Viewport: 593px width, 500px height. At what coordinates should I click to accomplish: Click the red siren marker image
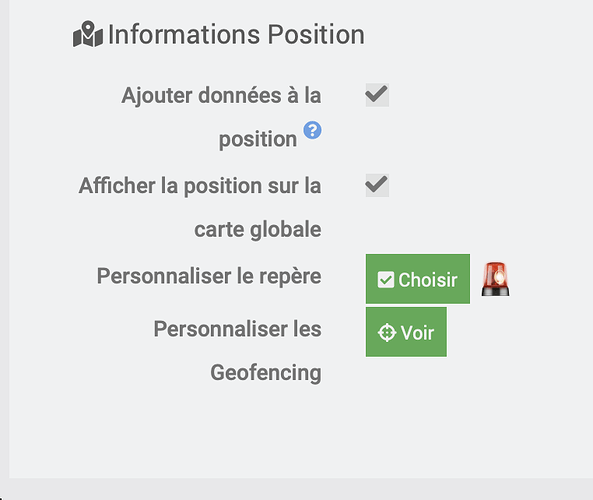click(495, 279)
